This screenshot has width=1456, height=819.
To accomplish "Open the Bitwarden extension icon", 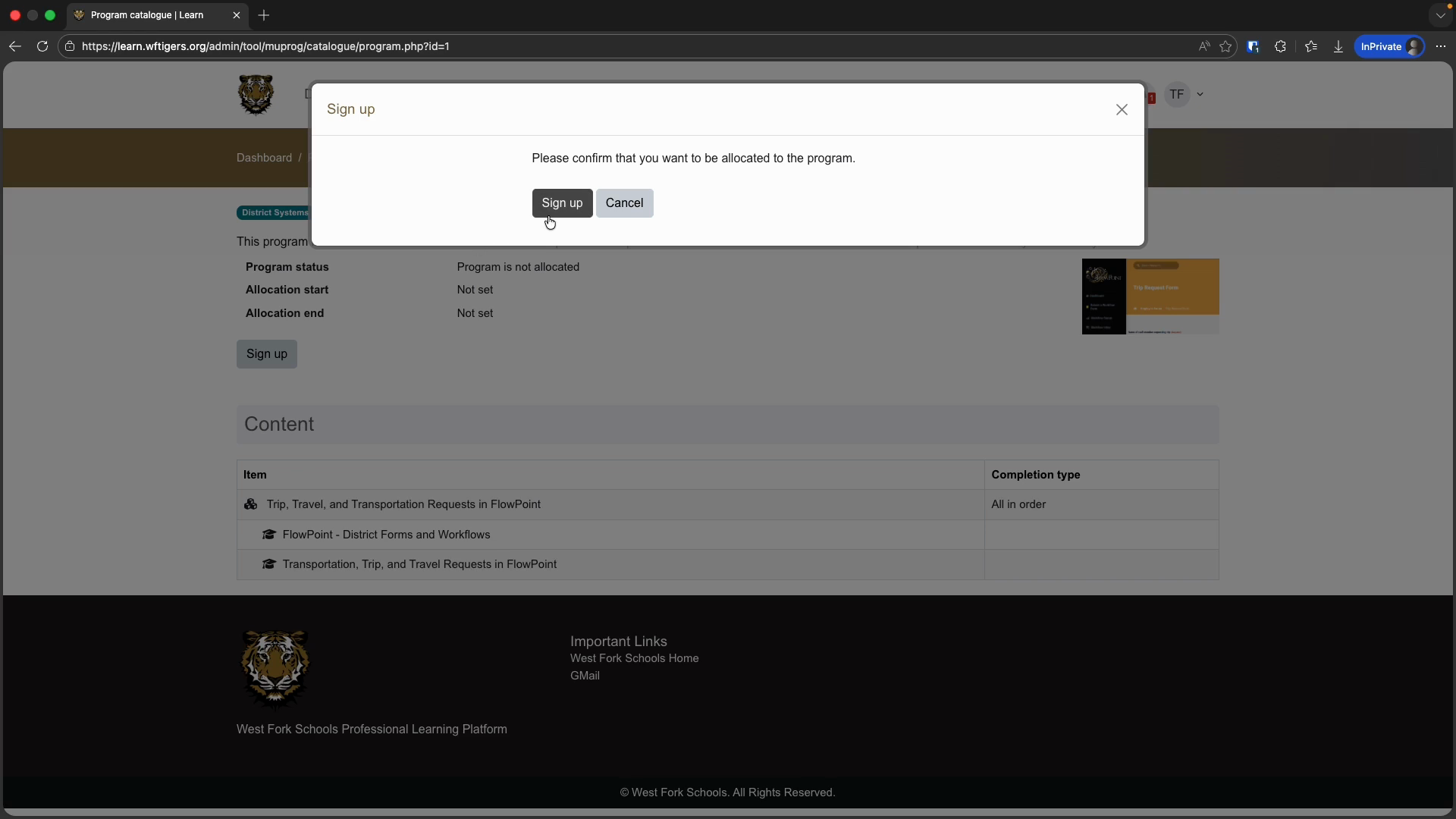I will pyautogui.click(x=1253, y=46).
